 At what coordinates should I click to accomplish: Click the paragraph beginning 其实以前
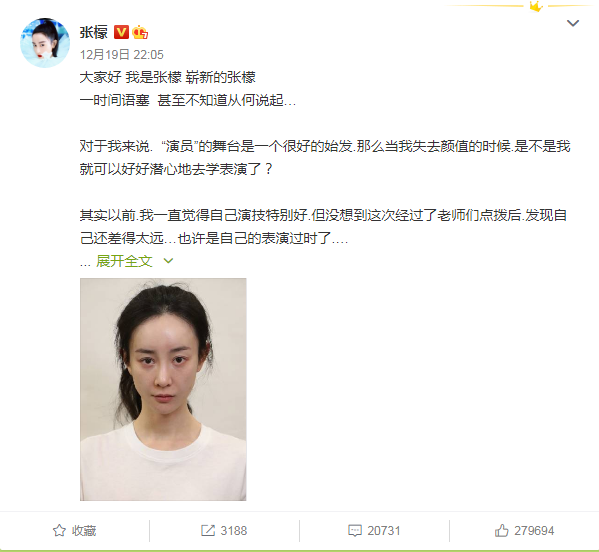tap(323, 227)
